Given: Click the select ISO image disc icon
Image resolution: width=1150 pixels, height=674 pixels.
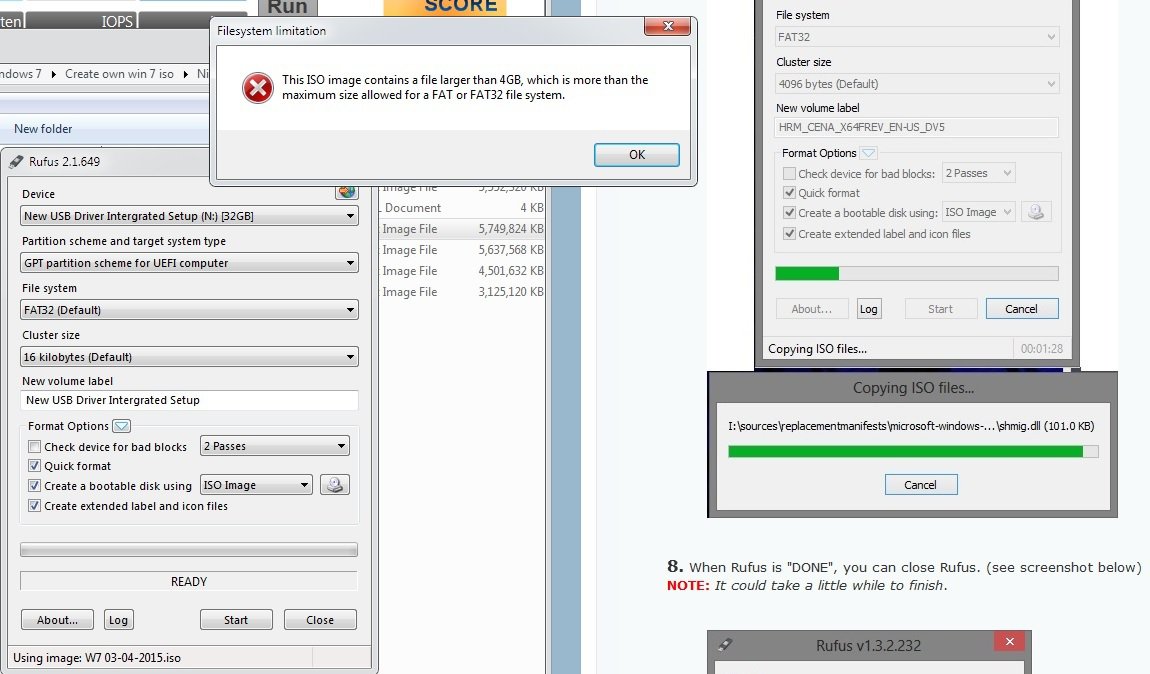Looking at the screenshot, I should (335, 485).
